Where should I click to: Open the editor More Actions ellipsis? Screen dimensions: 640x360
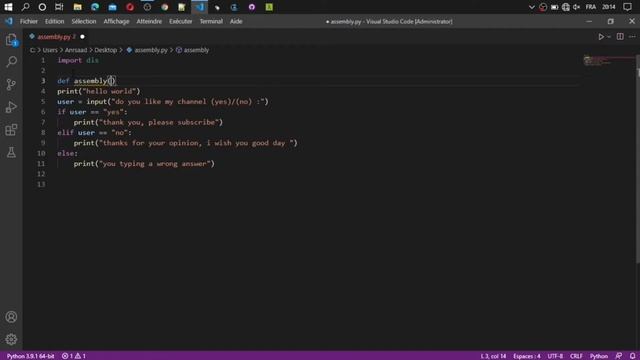pyautogui.click(x=632, y=37)
